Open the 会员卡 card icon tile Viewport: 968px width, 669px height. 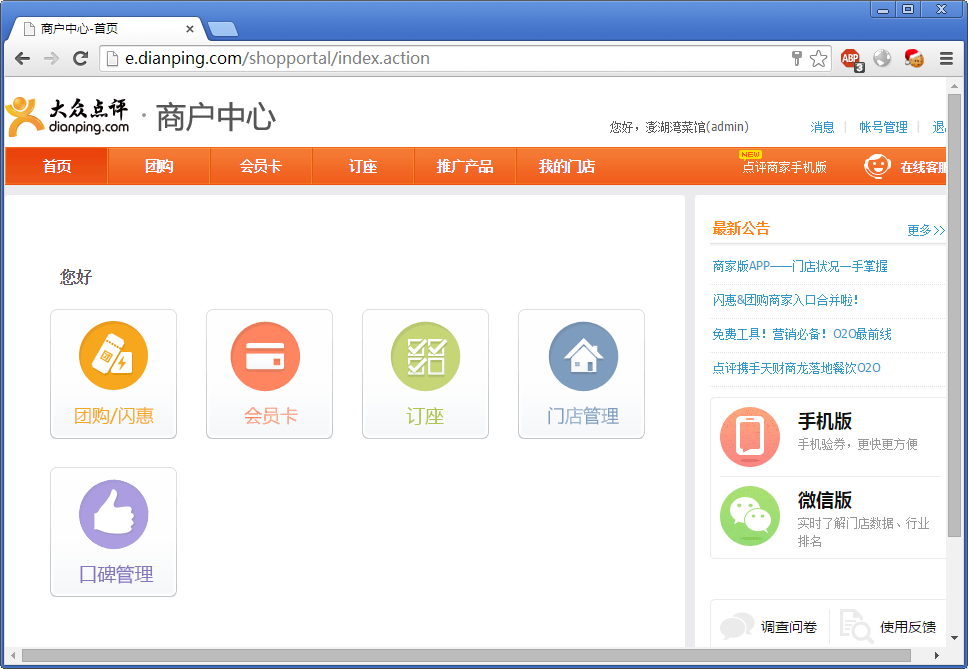pos(269,374)
